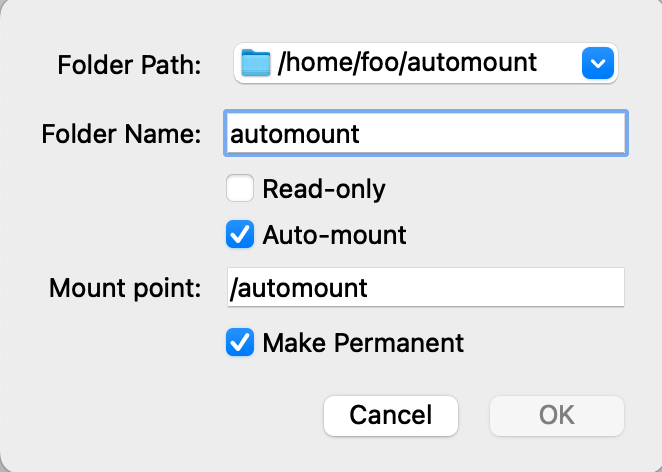
Task: Click the "Folder Path:" label
Action: click(129, 66)
